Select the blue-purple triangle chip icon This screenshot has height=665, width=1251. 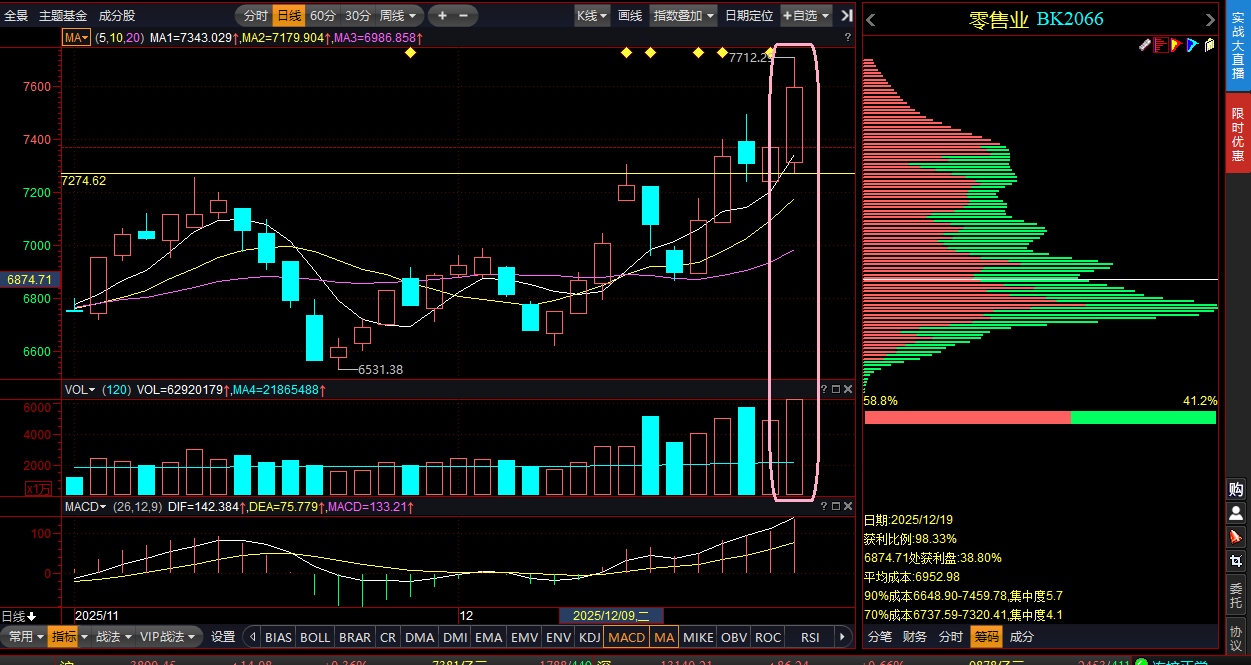(x=1193, y=45)
